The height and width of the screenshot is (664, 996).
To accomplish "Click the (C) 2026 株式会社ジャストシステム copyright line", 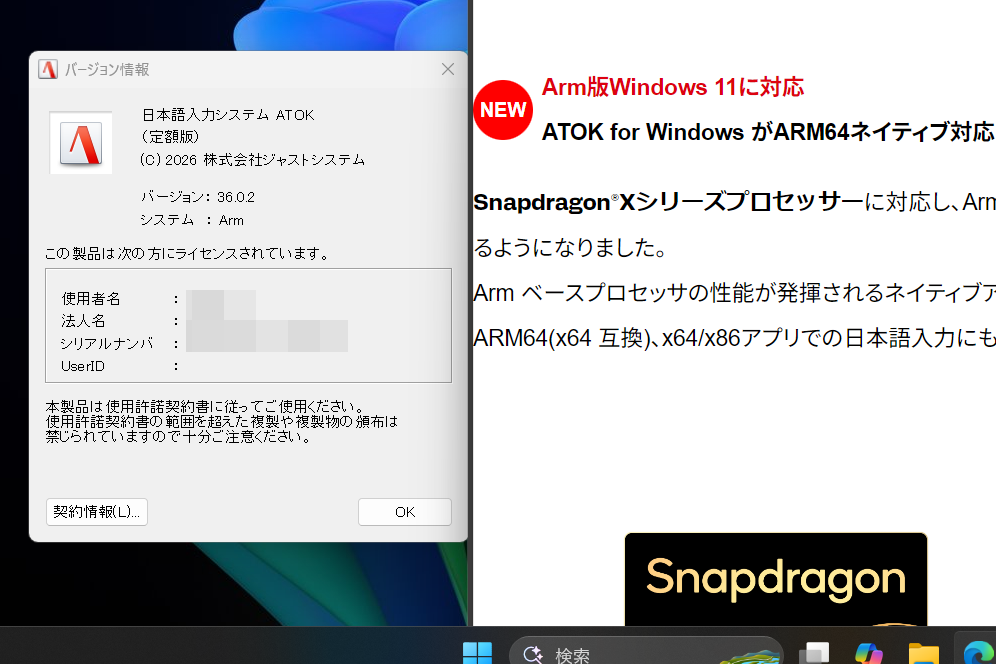I will [x=252, y=160].
